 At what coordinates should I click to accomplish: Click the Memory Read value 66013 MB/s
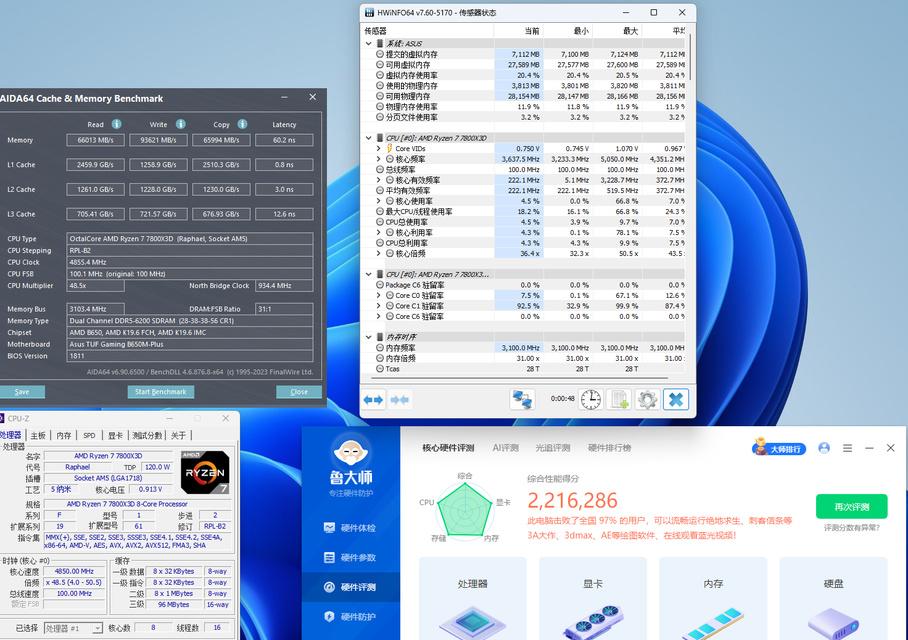pos(96,140)
